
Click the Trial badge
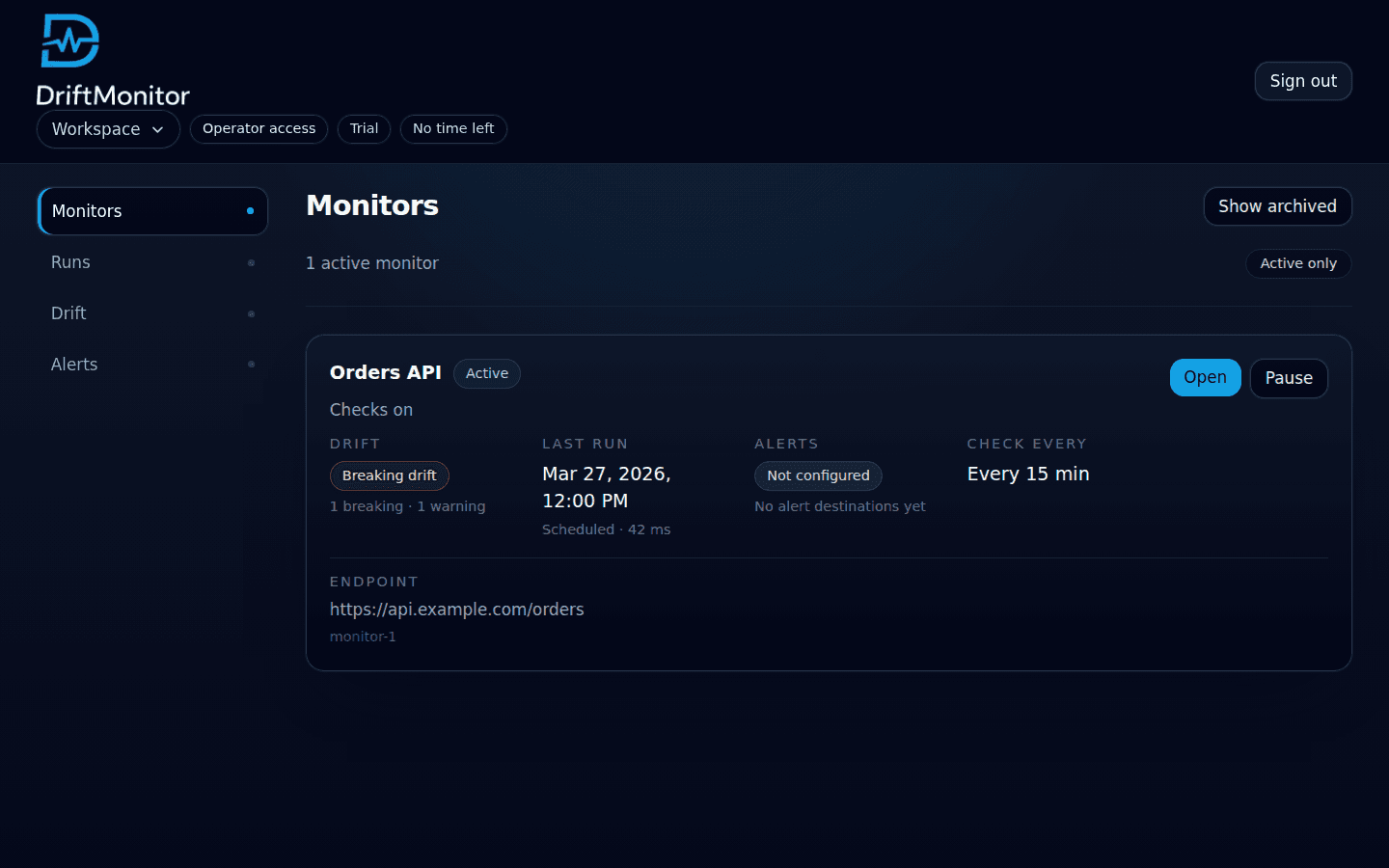[364, 128]
